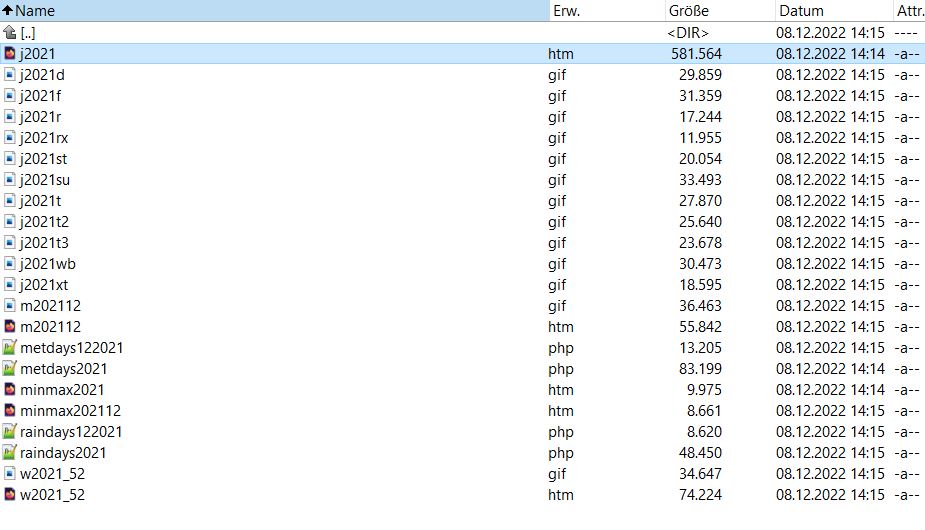The height and width of the screenshot is (530, 925).
Task: Select the w2021_52 htm file name
Action: (50, 495)
